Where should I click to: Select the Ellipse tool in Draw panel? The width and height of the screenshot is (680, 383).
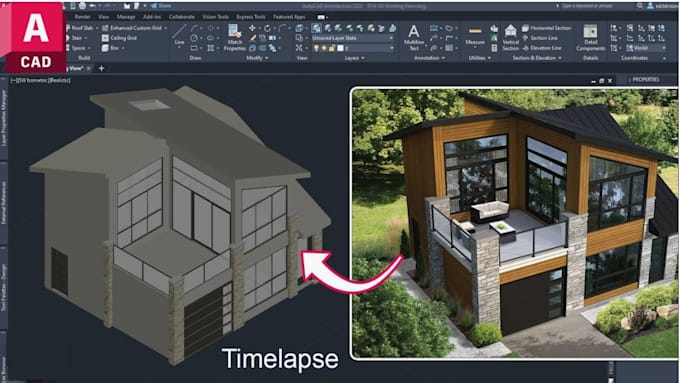[211, 38]
